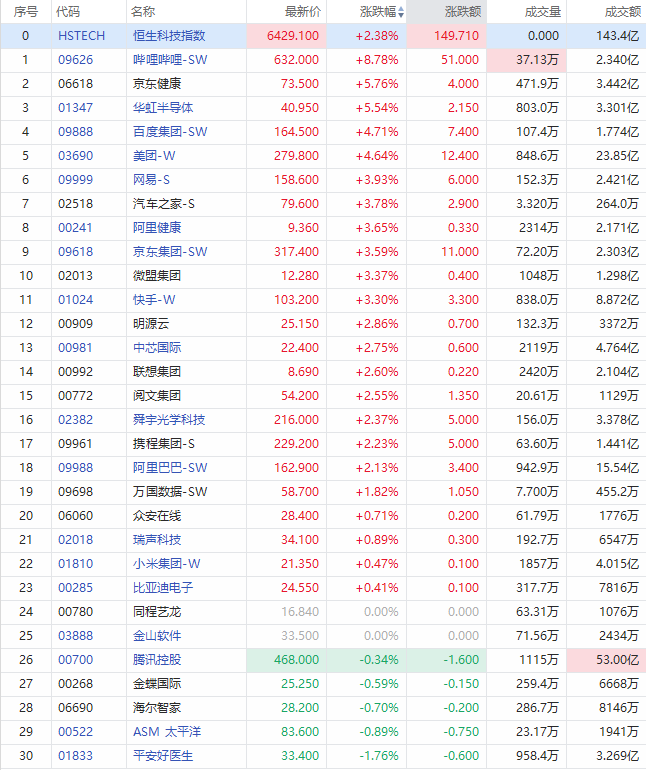Select 海尔智家 stock name
The width and height of the screenshot is (646, 770).
pyautogui.click(x=157, y=708)
